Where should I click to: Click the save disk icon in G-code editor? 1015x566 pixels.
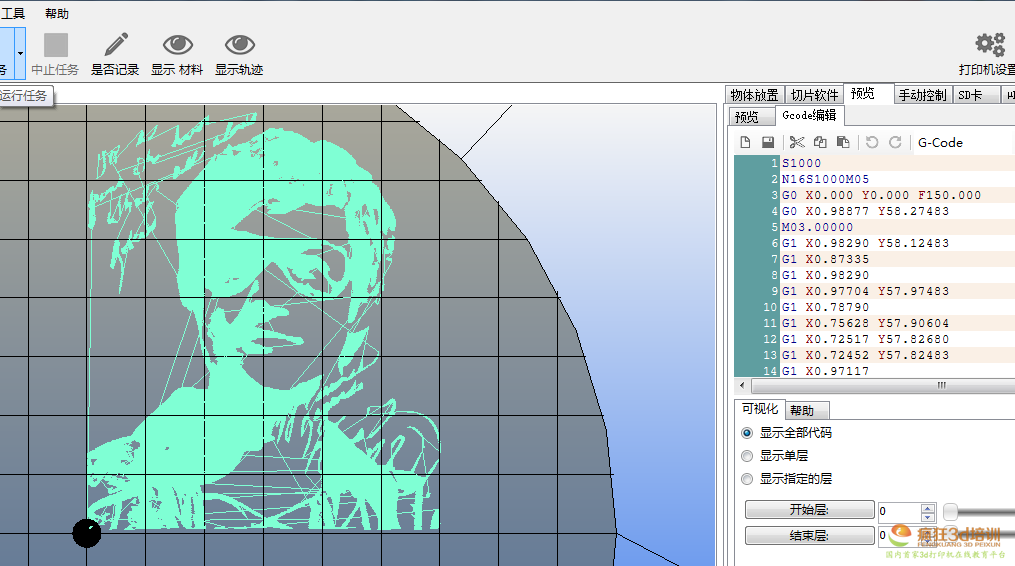pyautogui.click(x=768, y=143)
